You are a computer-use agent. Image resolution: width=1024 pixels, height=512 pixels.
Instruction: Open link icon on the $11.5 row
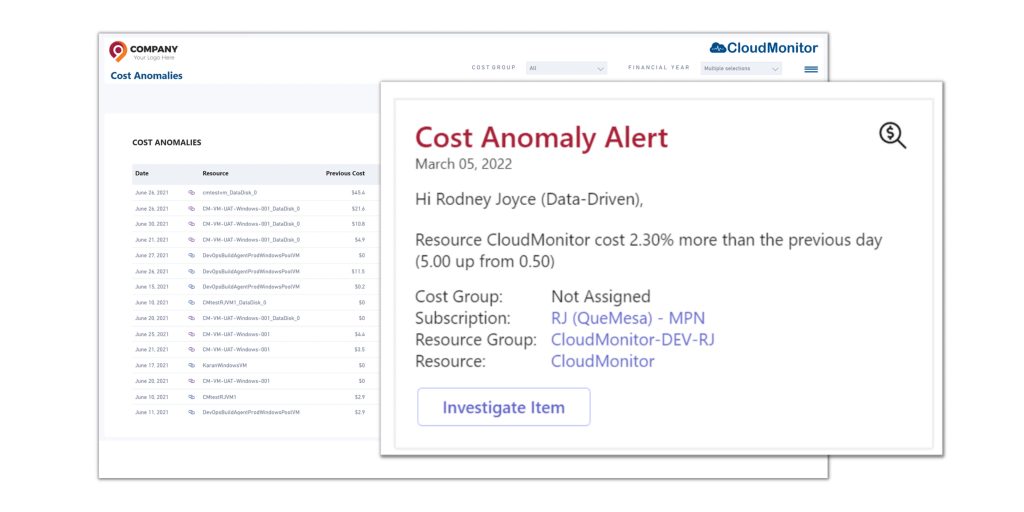click(x=191, y=271)
